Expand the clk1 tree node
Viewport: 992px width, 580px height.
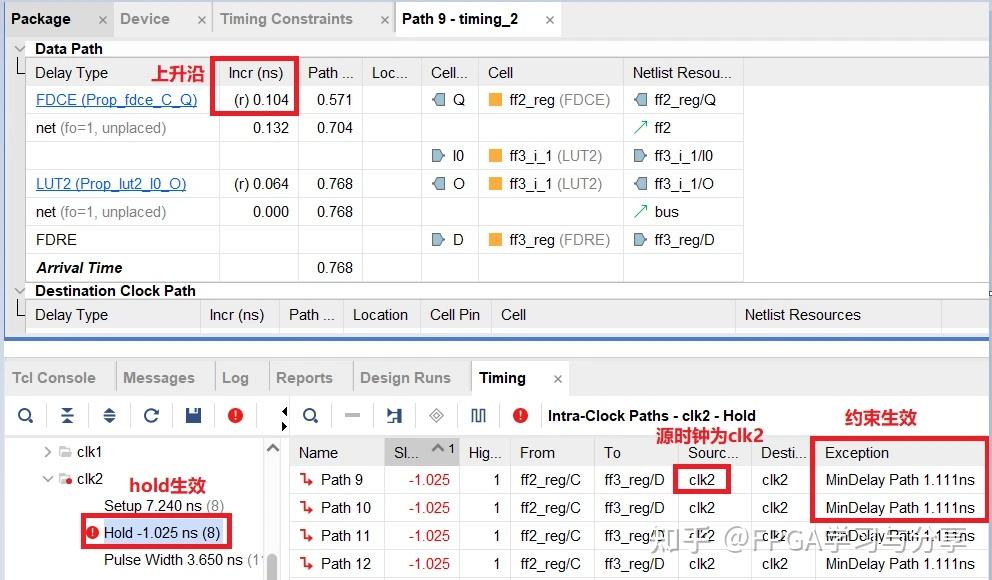(x=47, y=452)
